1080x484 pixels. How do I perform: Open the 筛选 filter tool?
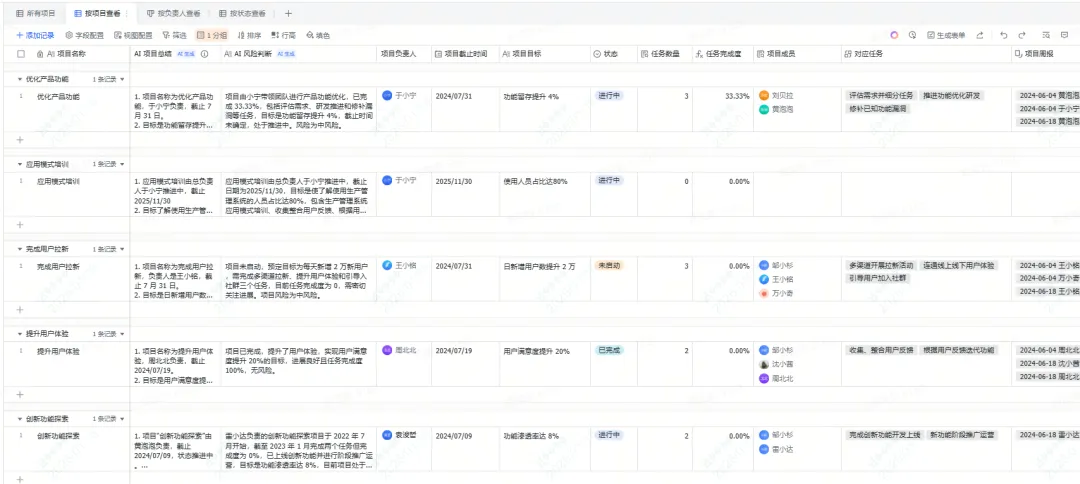[174, 35]
